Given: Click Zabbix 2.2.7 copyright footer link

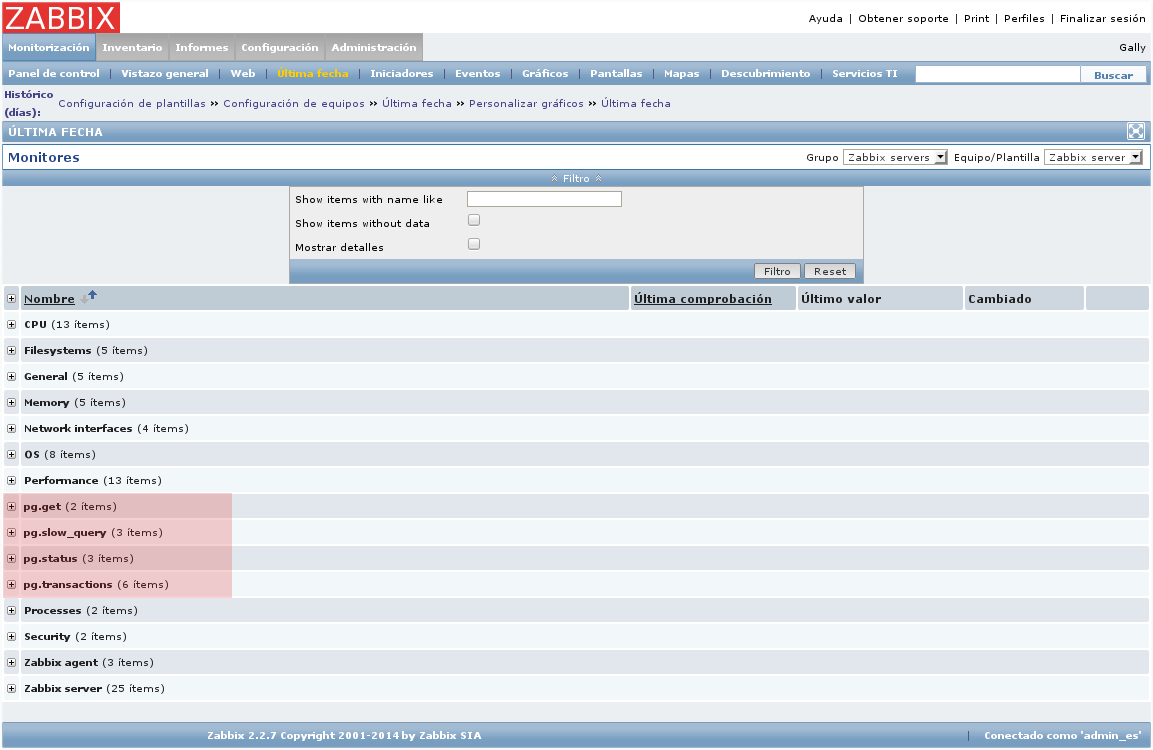Looking at the screenshot, I should [x=344, y=735].
